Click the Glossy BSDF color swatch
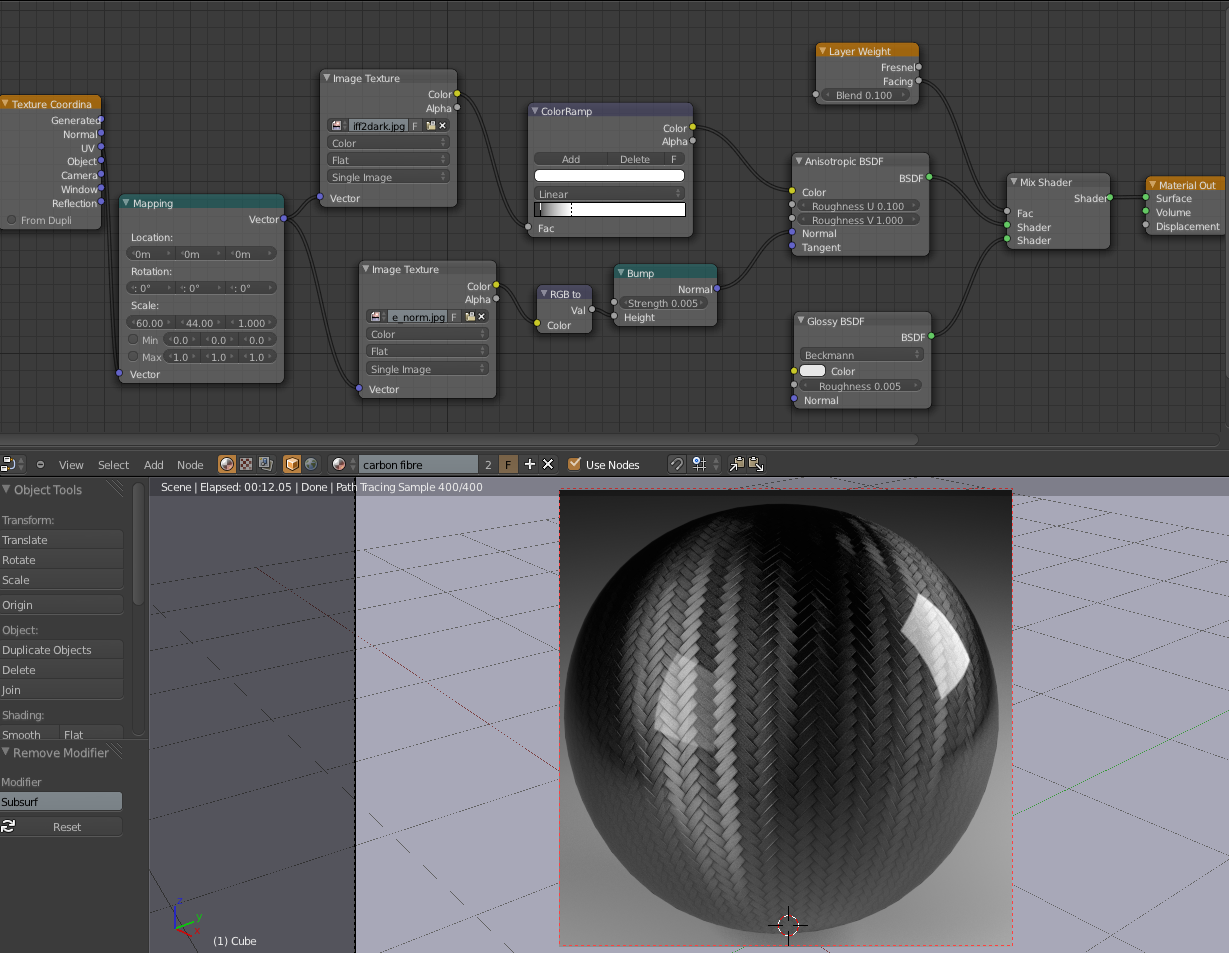The width and height of the screenshot is (1229, 953). (x=812, y=371)
